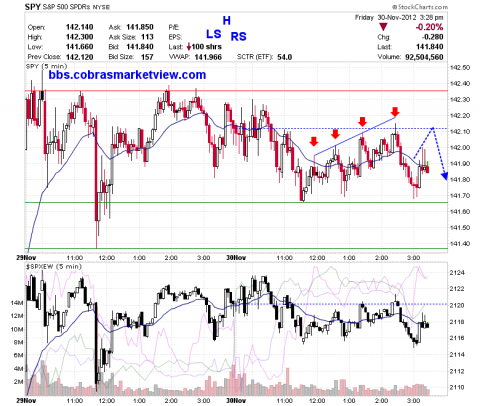Click the Bid Size value 157
480x406 pixels.
click(147, 57)
